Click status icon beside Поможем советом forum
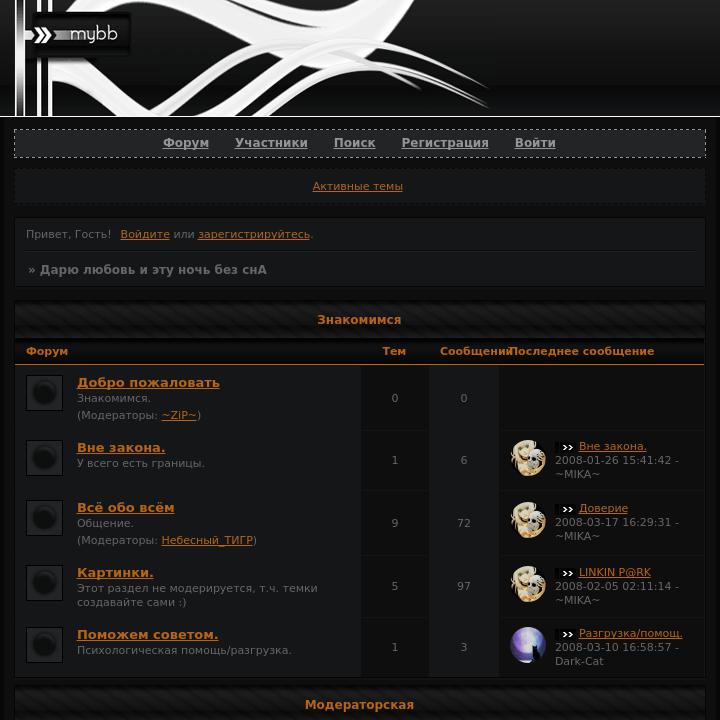Image resolution: width=720 pixels, height=720 pixels. [45, 645]
